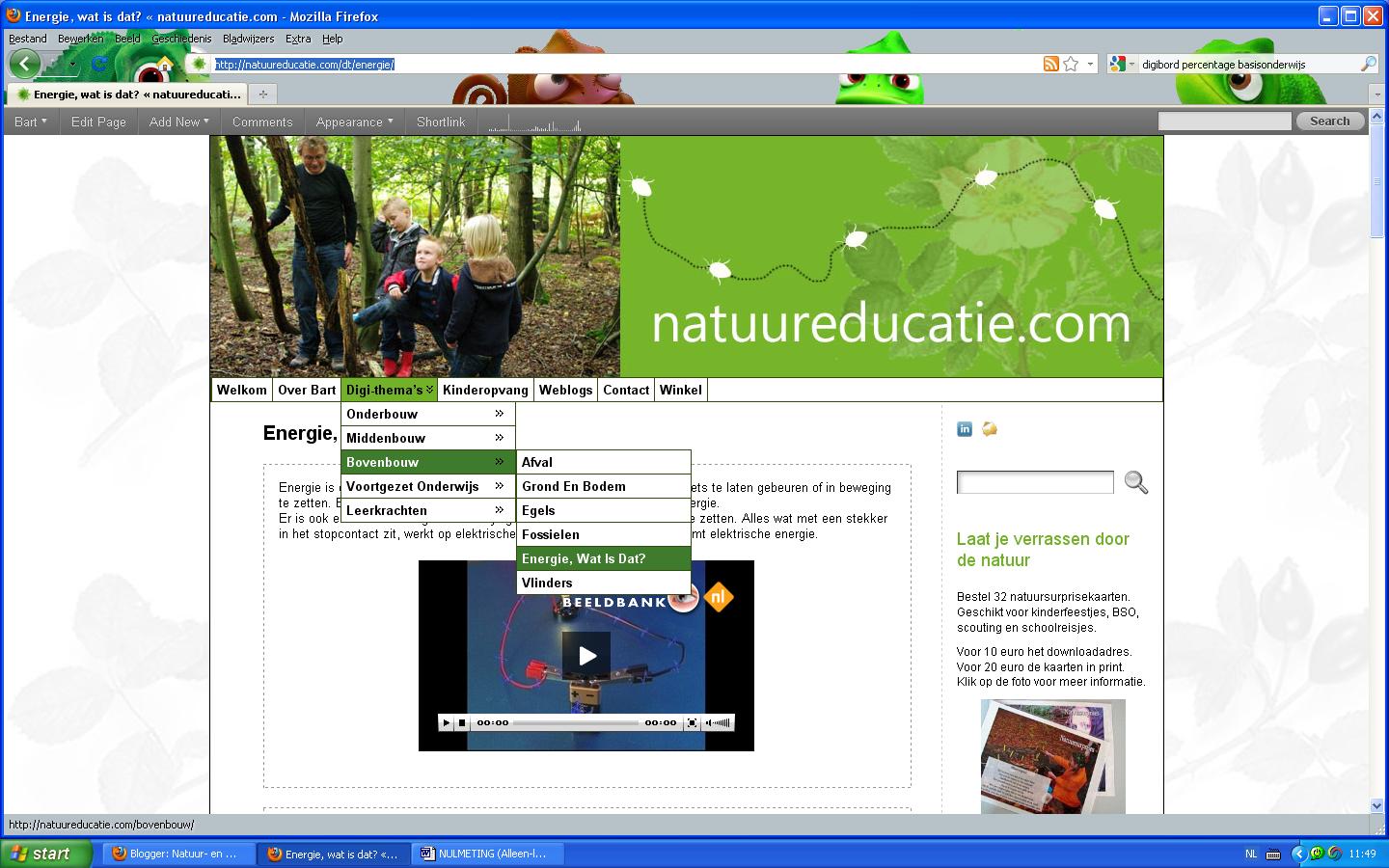This screenshot has height=868, width=1389.
Task: Open the Winkel page
Action: tap(680, 390)
